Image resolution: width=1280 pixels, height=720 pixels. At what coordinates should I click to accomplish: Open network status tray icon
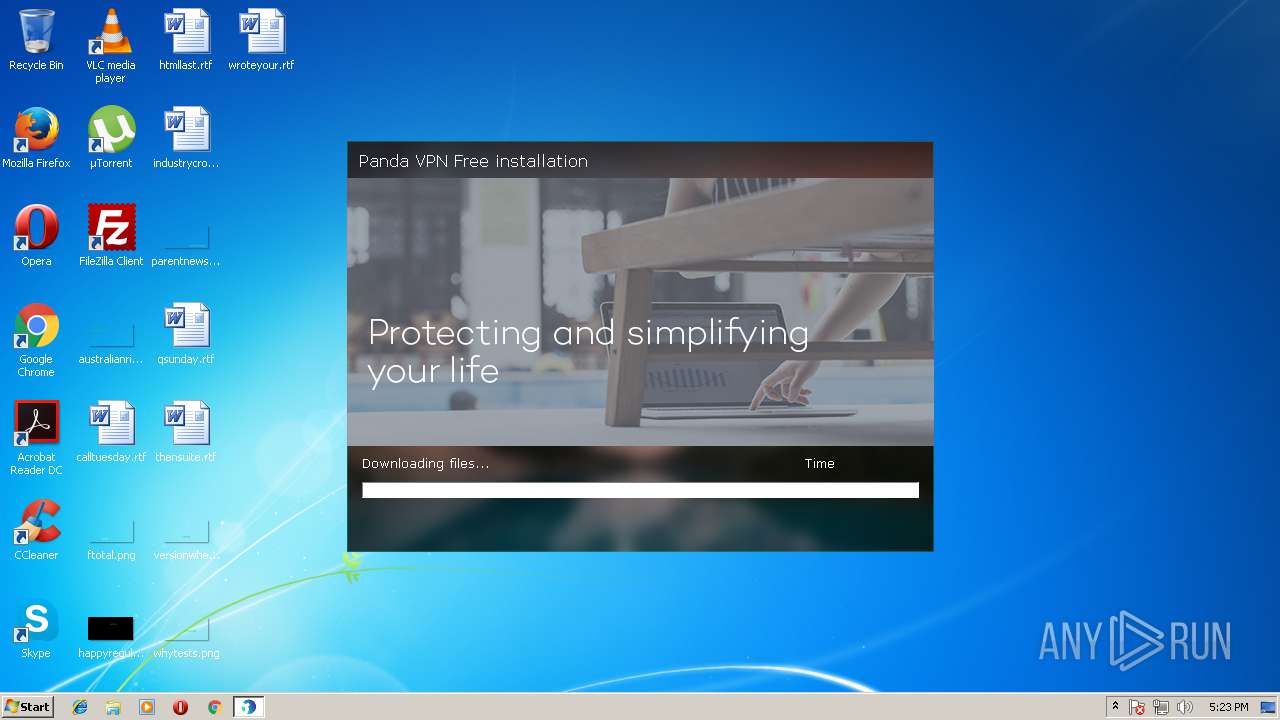1161,707
